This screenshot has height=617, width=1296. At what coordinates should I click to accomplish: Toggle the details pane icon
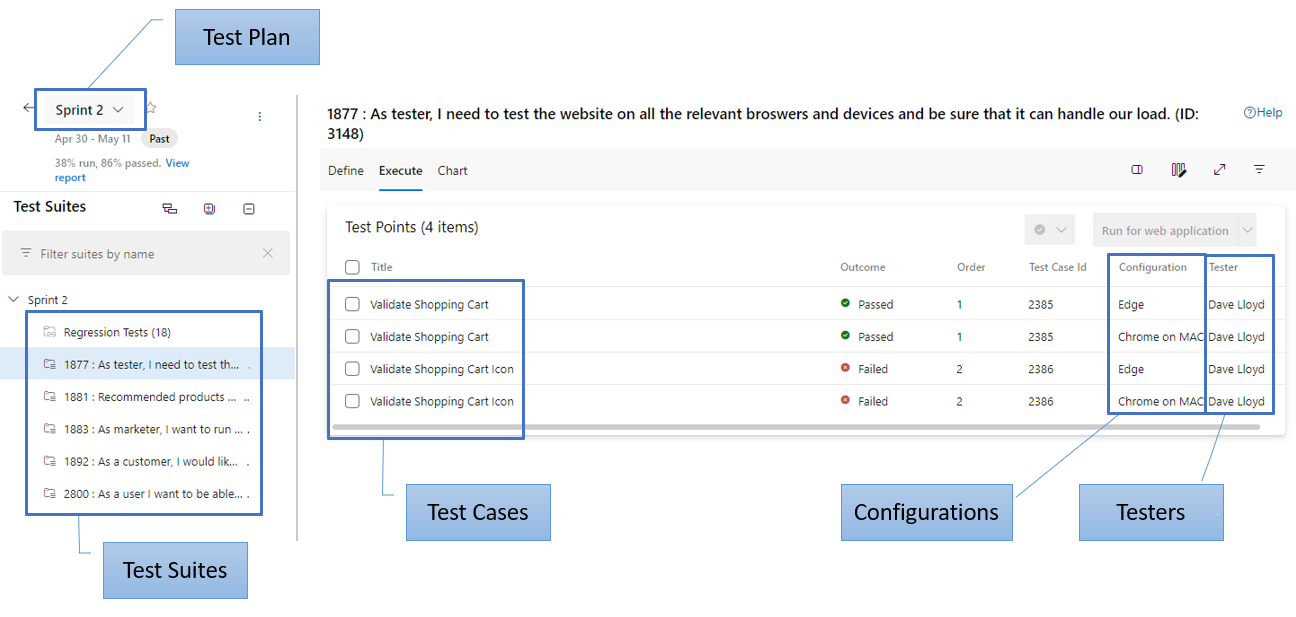point(1137,169)
